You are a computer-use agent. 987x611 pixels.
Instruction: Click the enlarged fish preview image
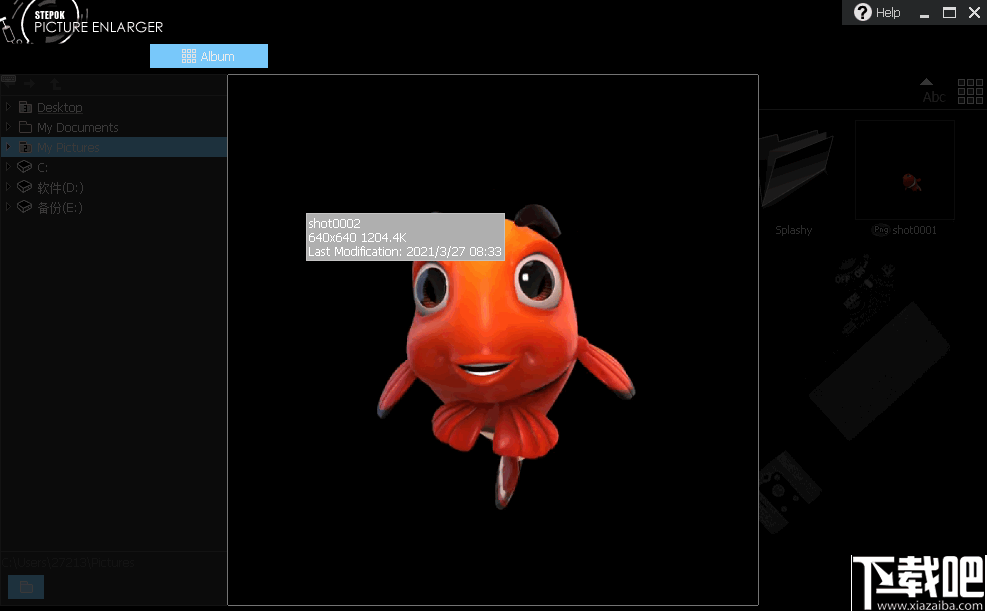493,340
